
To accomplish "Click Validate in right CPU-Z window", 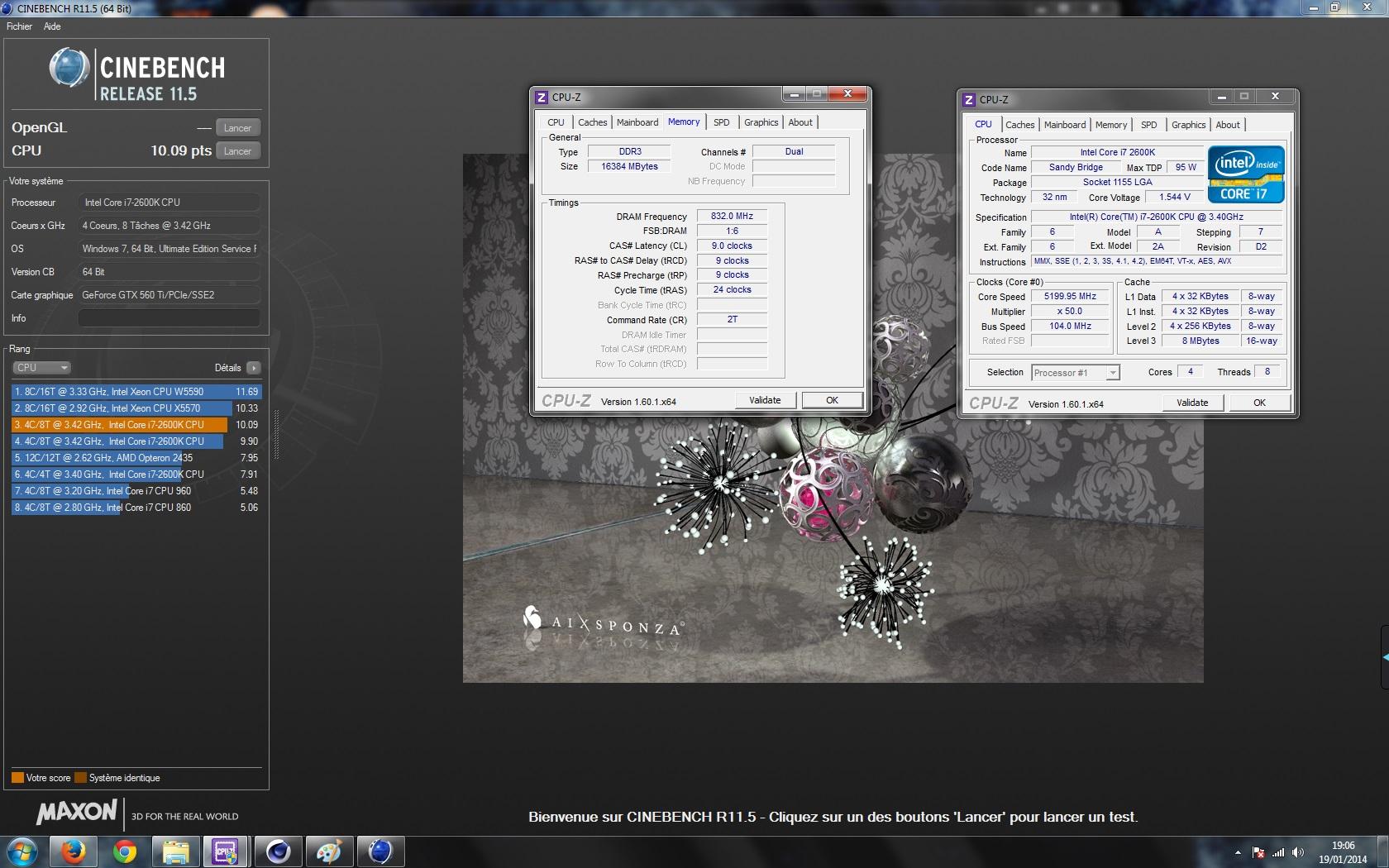I will (1192, 403).
